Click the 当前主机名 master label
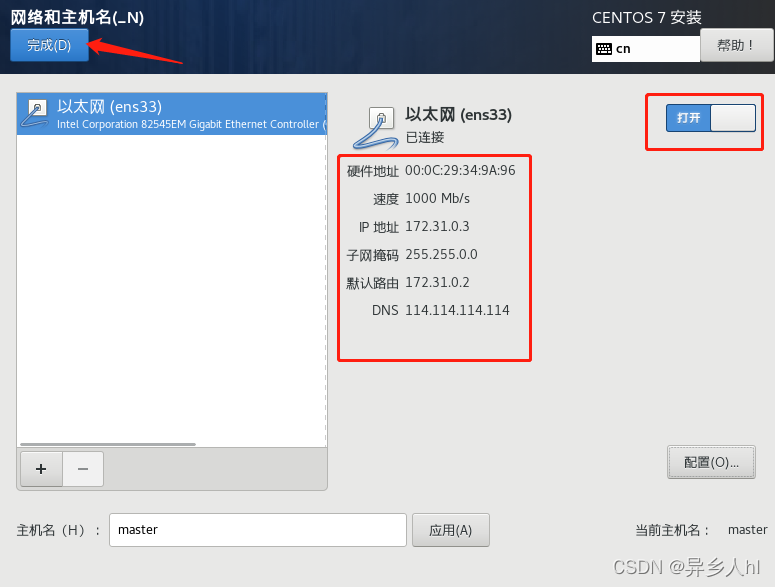This screenshot has height=587, width=775. [x=747, y=530]
